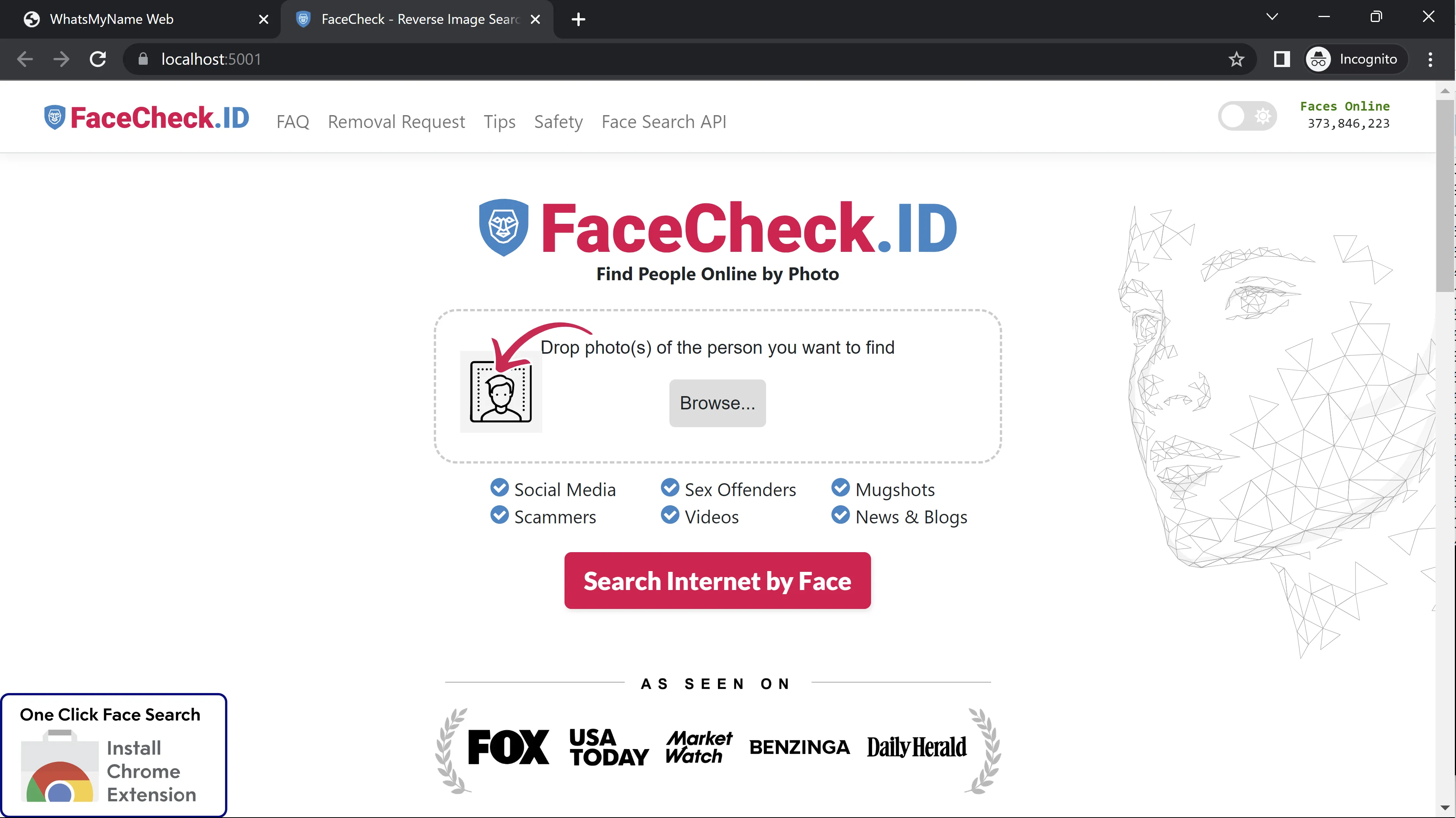
Task: Click Browse to upload a photo
Action: [x=717, y=402]
